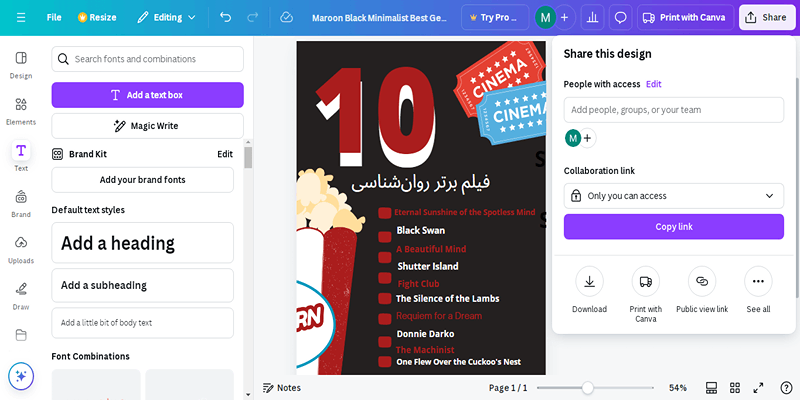Select the Donnie Darko text on canvas
800x400 pixels.
426,334
